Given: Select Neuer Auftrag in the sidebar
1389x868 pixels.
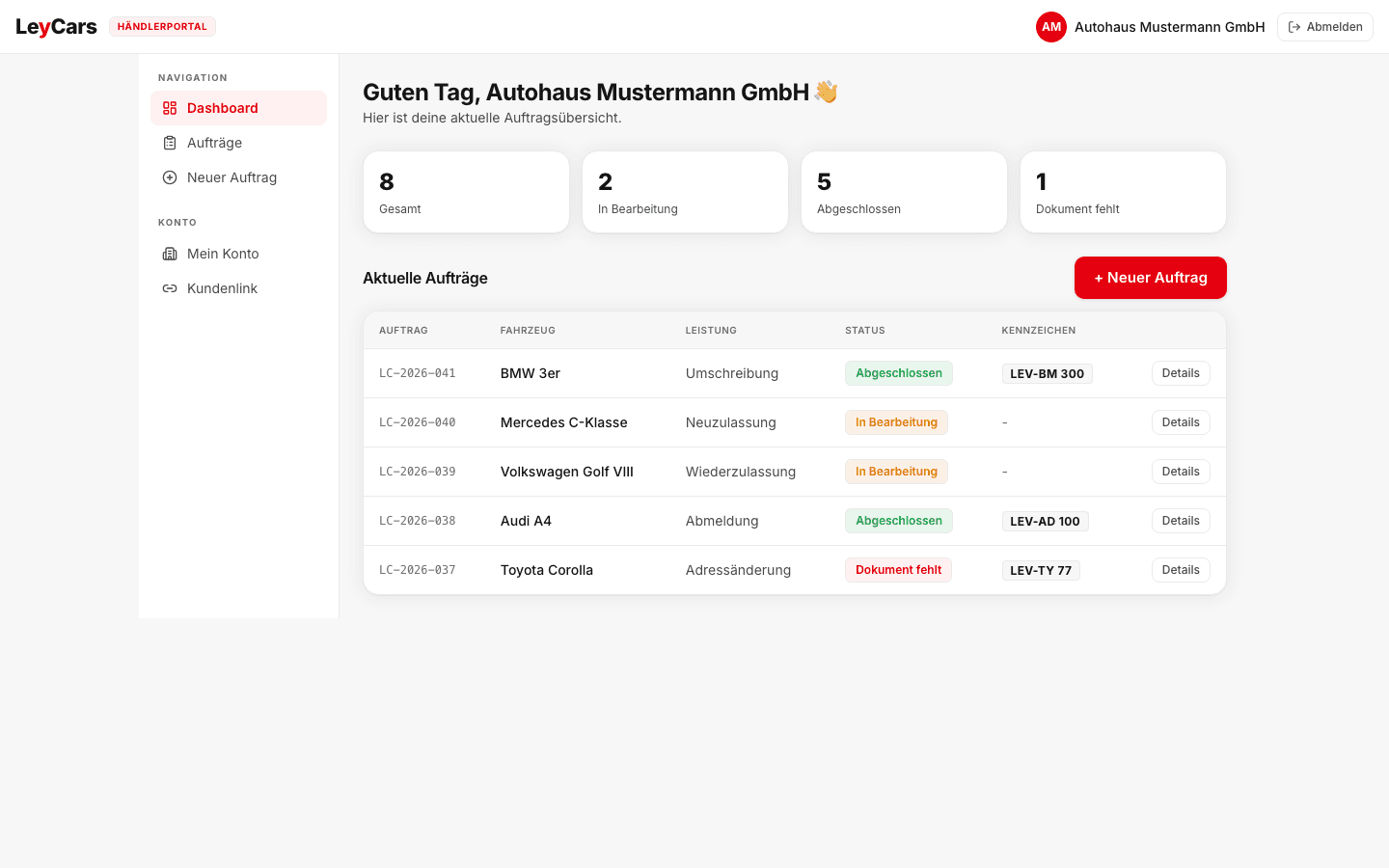Looking at the screenshot, I should point(238,177).
